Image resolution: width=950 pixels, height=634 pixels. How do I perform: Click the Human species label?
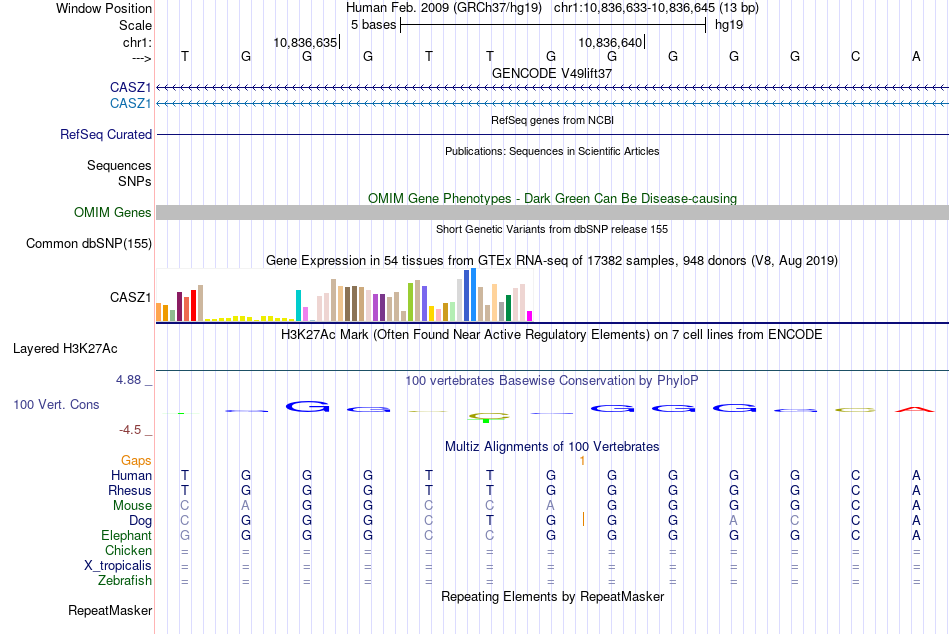[131, 475]
